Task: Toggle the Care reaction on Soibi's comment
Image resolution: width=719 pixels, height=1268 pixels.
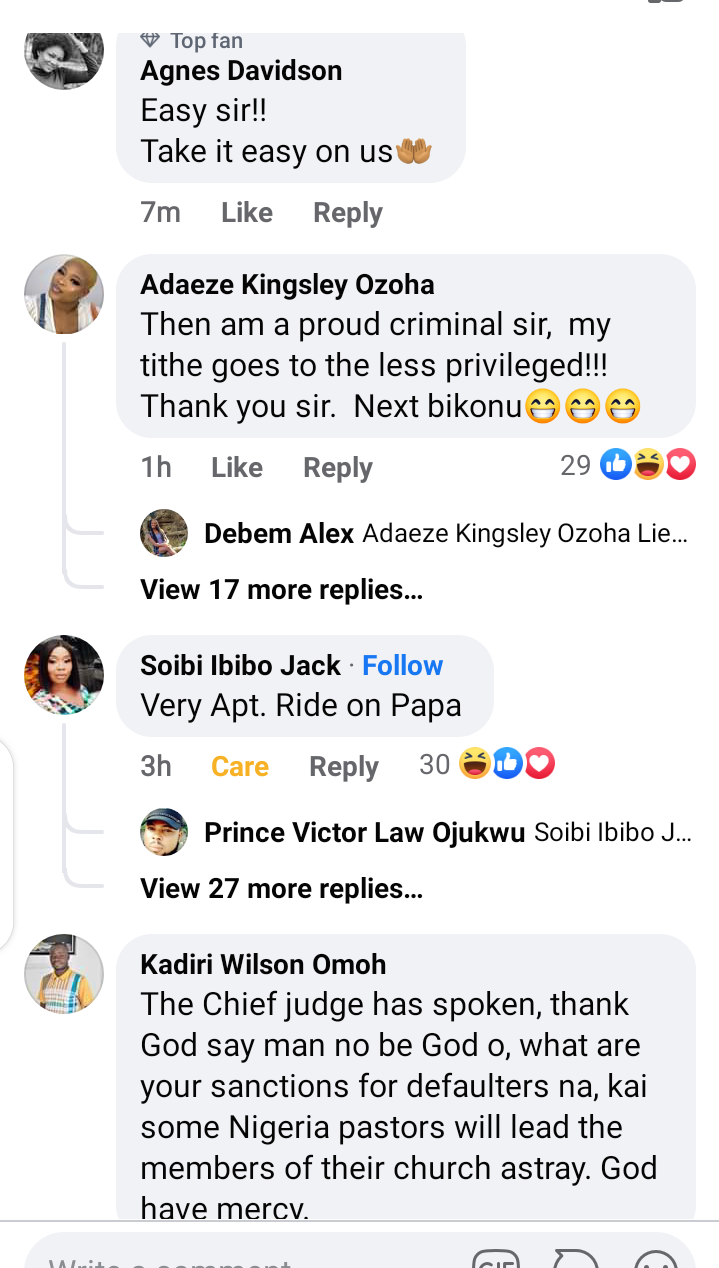Action: pos(239,766)
